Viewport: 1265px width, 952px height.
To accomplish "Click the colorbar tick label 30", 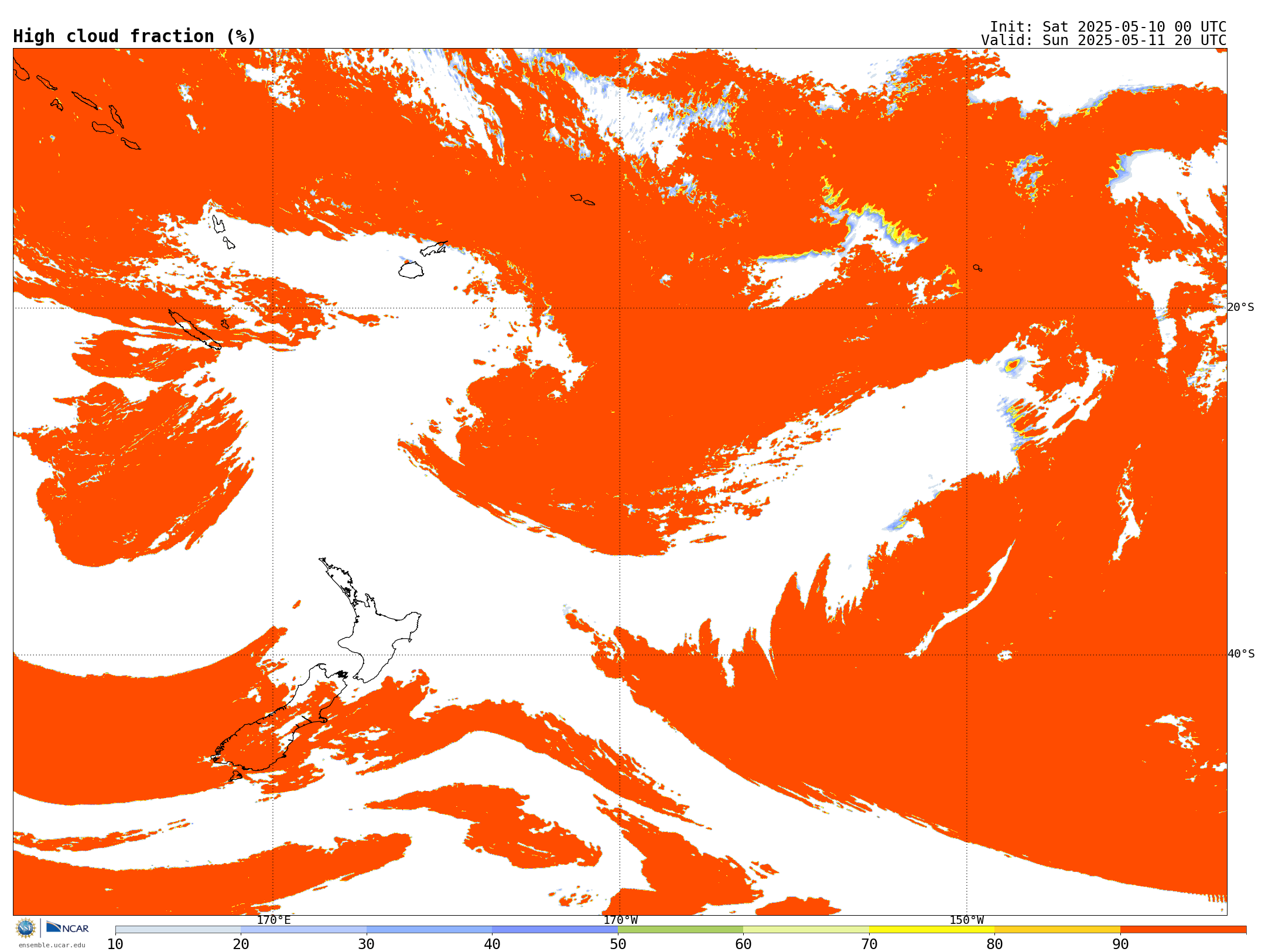I will 367,944.
